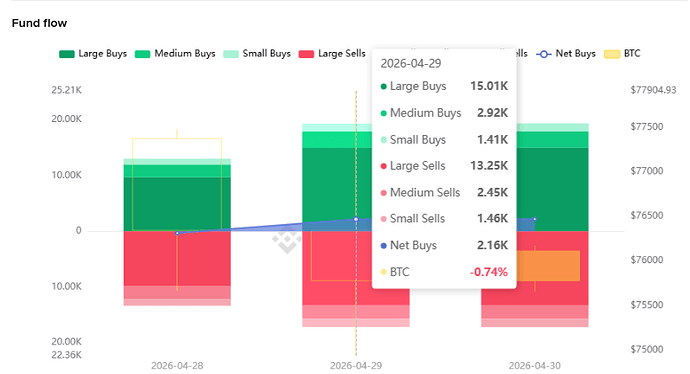Click the Net Buys point on 2026-04-30
Image resolution: width=690 pixels, height=374 pixels.
(535, 219)
